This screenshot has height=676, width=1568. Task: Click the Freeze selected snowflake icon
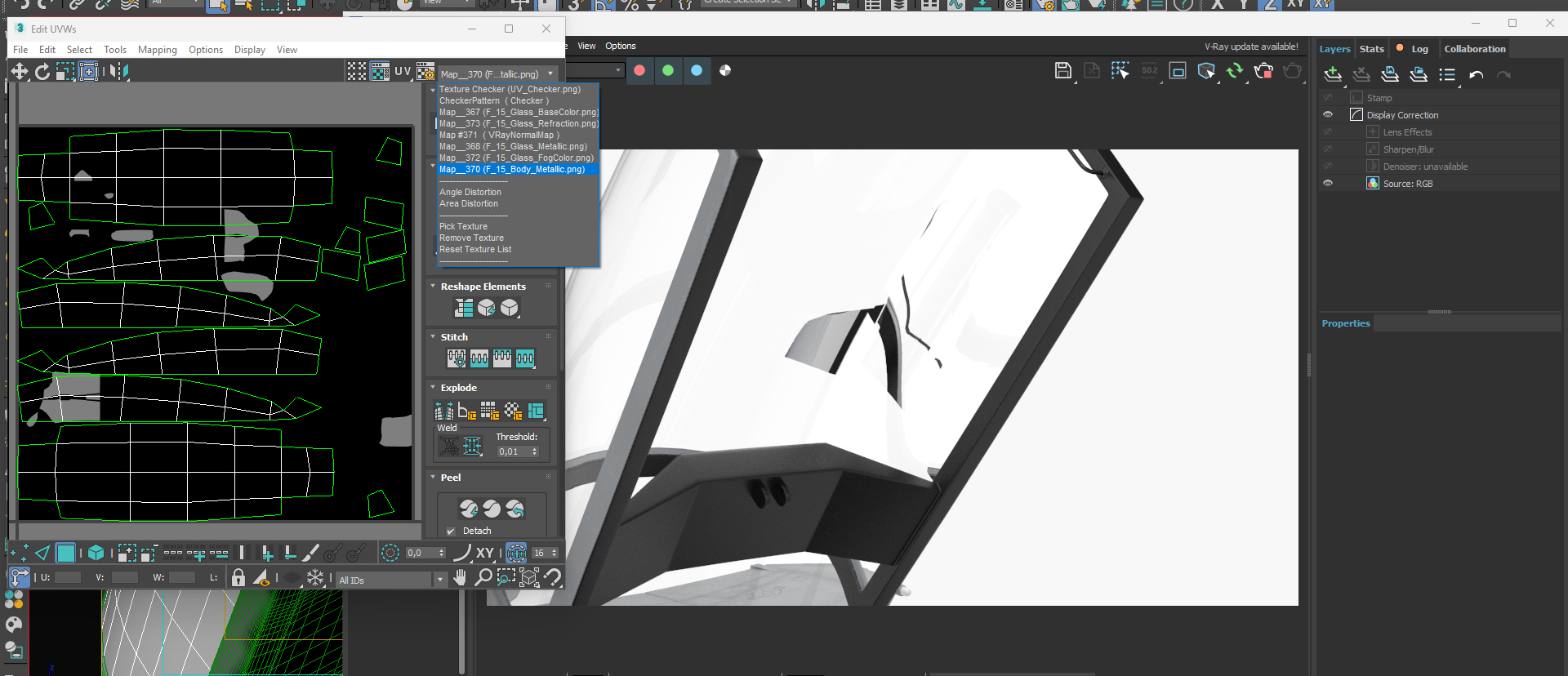[x=315, y=578]
